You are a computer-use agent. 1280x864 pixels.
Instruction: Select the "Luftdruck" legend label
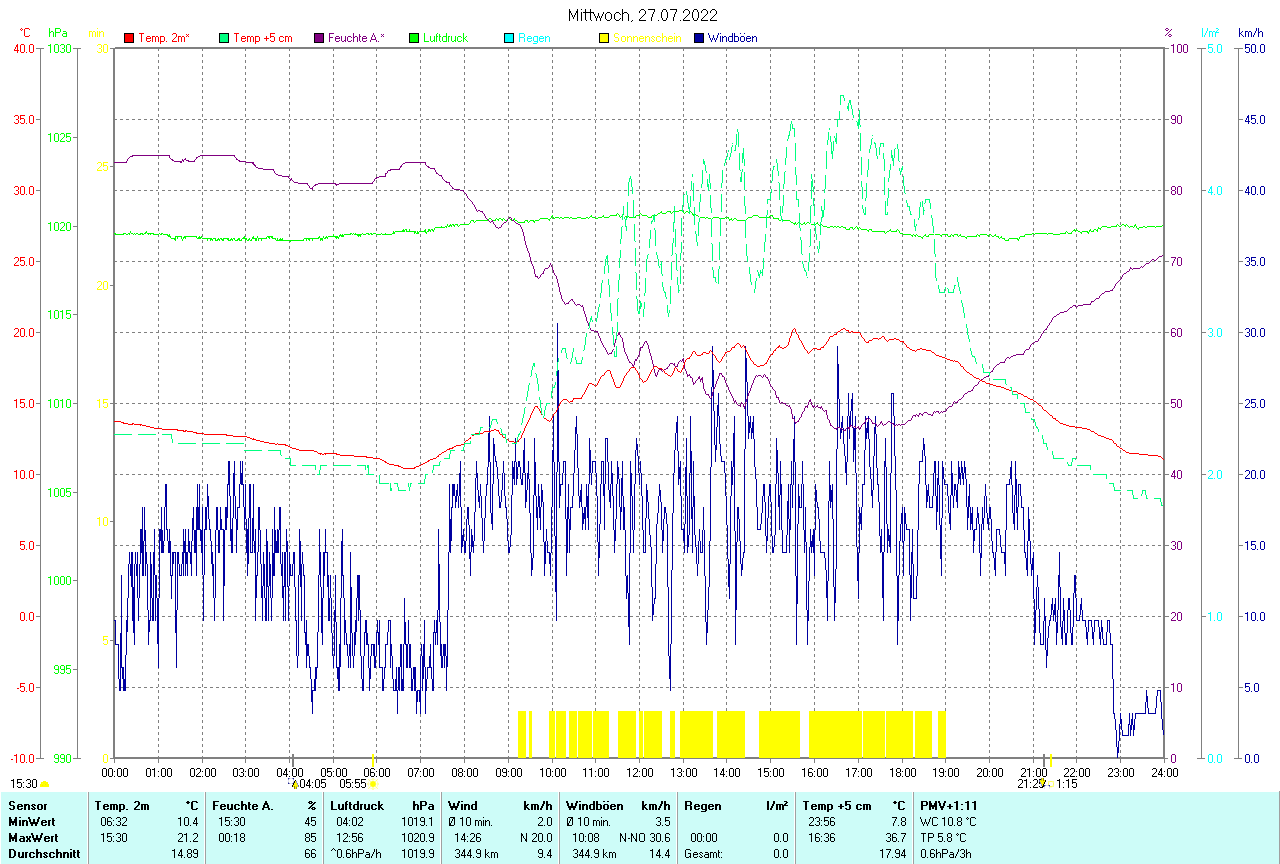446,38
